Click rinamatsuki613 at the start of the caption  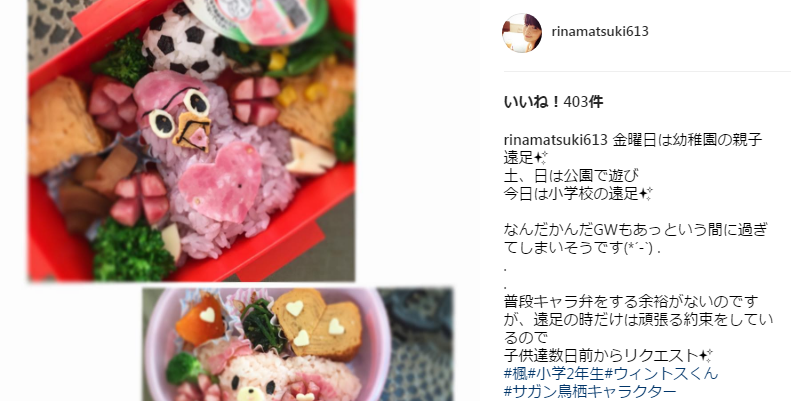pyautogui.click(x=556, y=140)
